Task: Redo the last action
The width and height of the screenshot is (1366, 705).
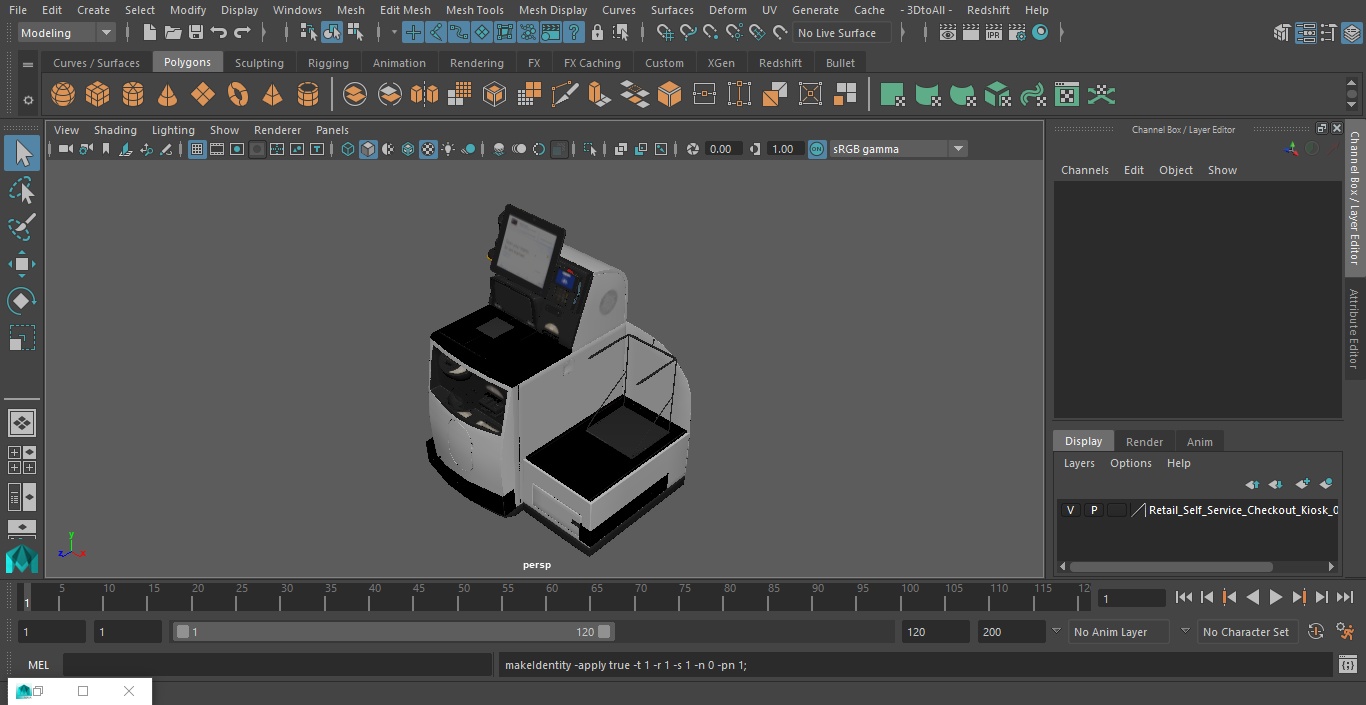Action: click(242, 33)
